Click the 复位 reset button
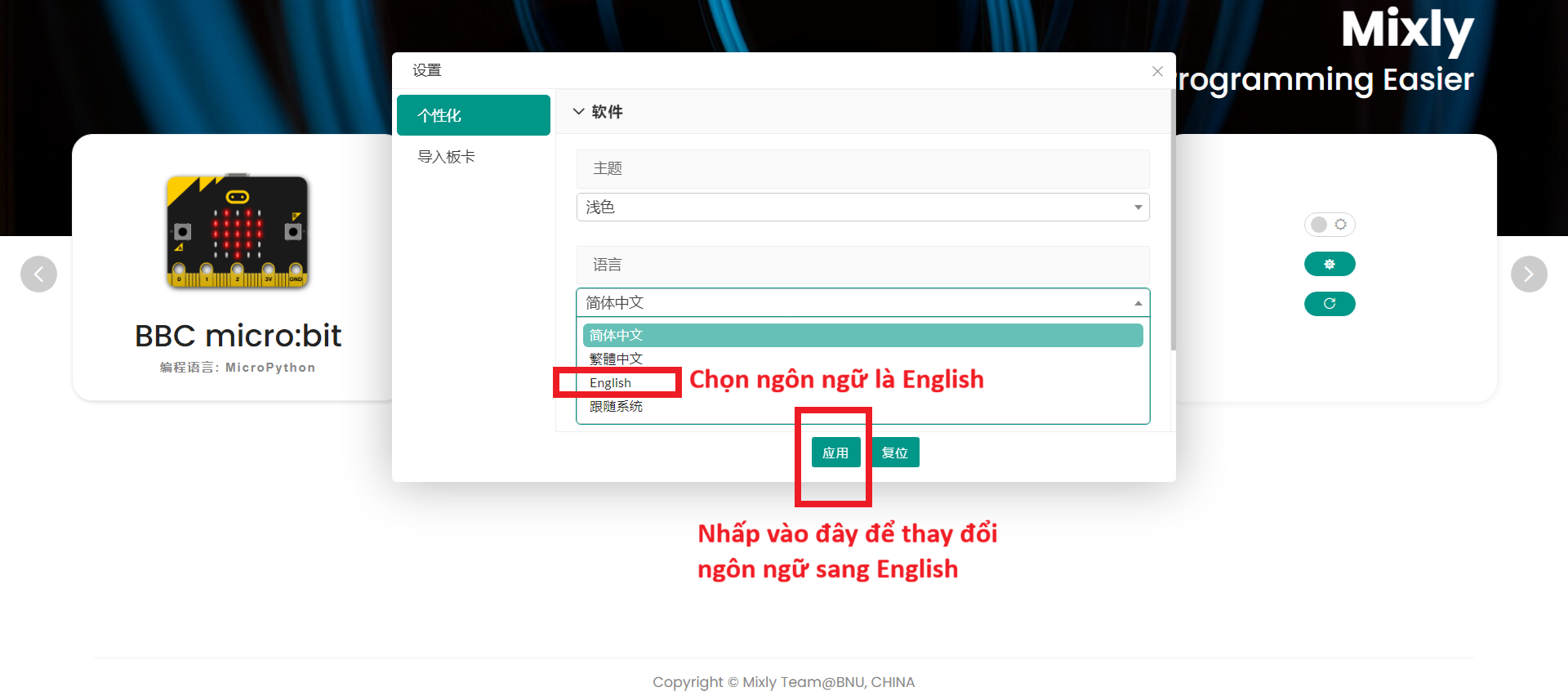 [895, 453]
